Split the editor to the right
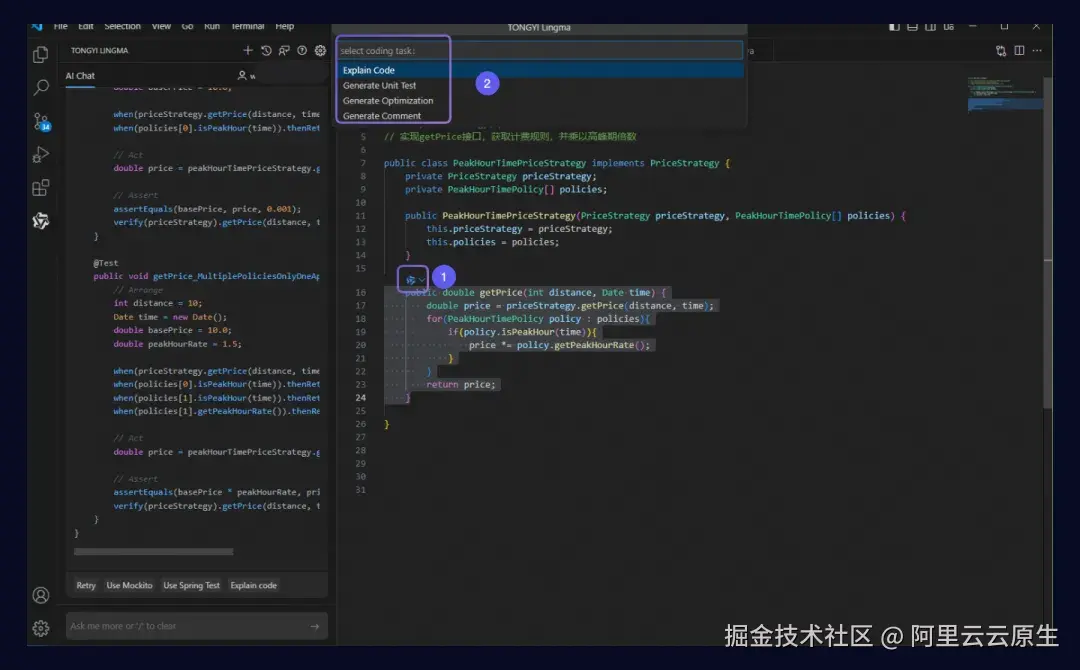 point(1019,50)
